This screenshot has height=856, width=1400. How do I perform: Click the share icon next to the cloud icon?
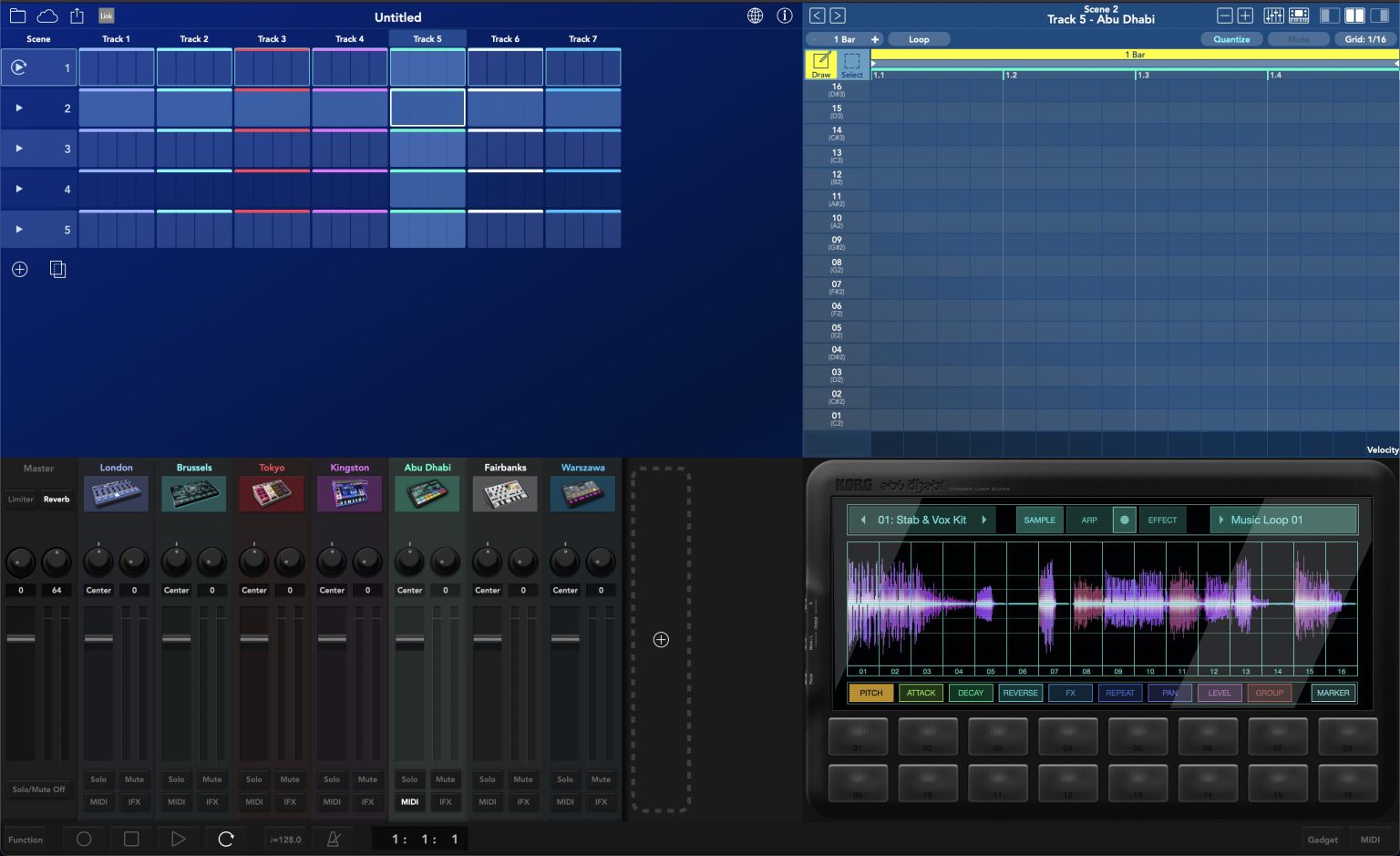[x=77, y=15]
